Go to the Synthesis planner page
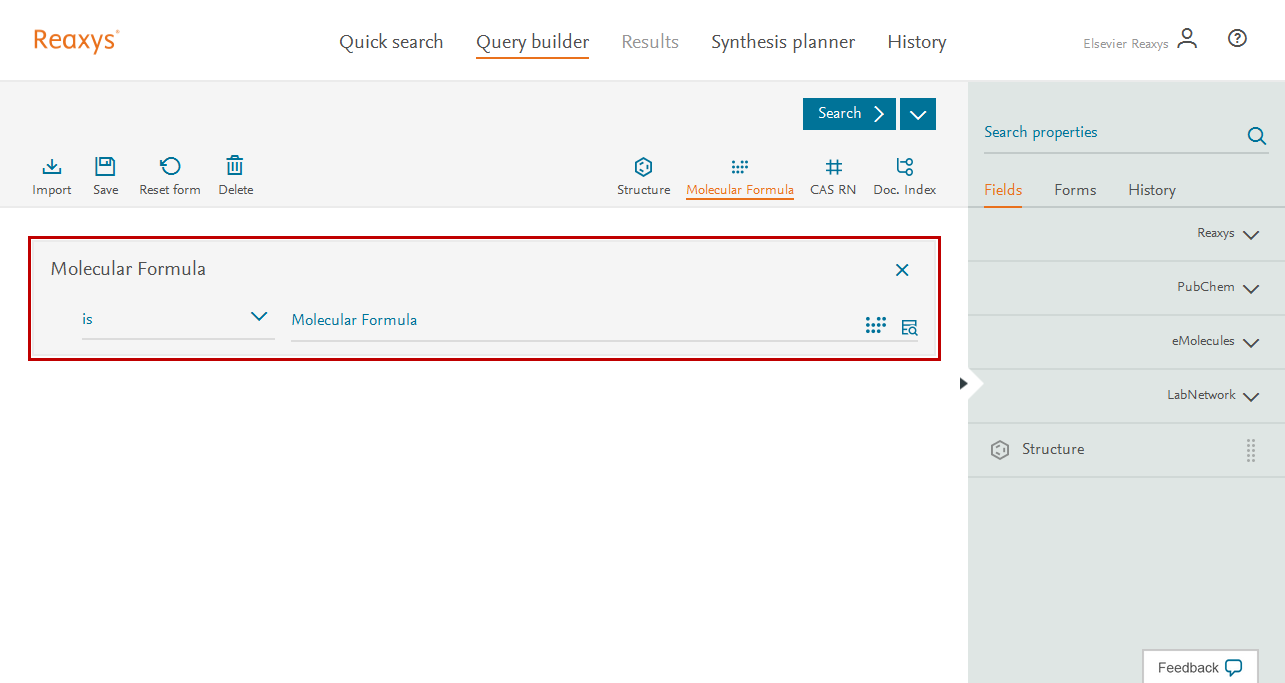The height and width of the screenshot is (683, 1285). pyautogui.click(x=783, y=42)
